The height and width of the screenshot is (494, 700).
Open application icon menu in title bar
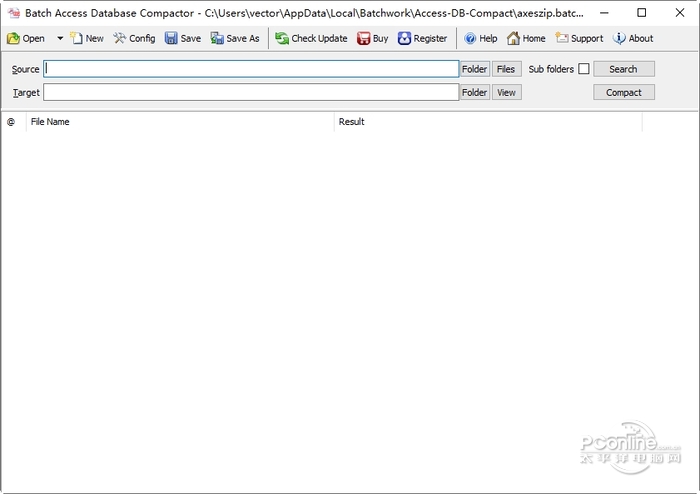coord(14,13)
